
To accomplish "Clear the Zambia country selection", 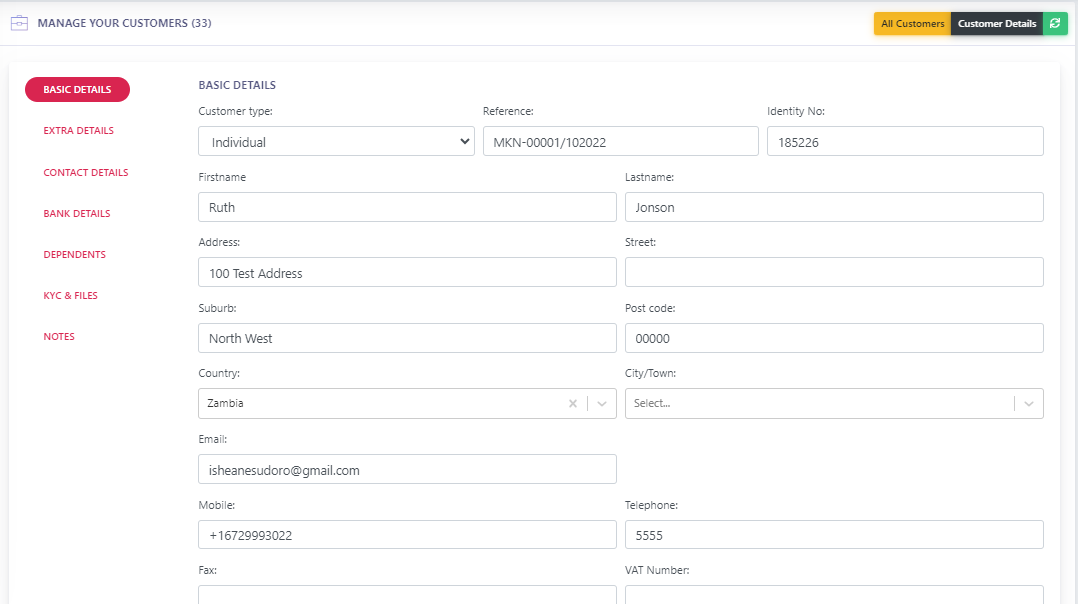I will click(573, 403).
